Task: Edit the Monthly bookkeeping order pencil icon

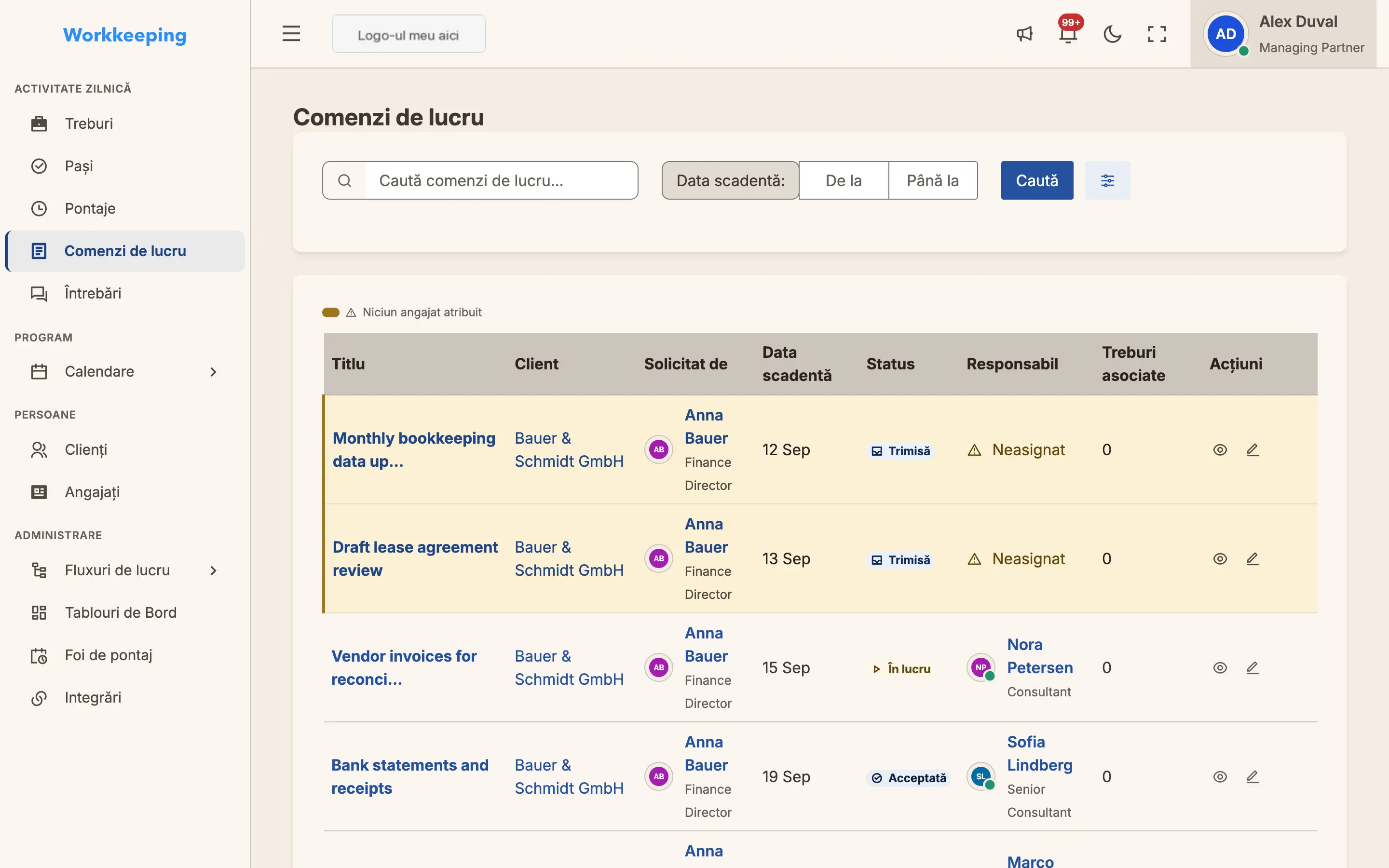Action: click(1253, 449)
